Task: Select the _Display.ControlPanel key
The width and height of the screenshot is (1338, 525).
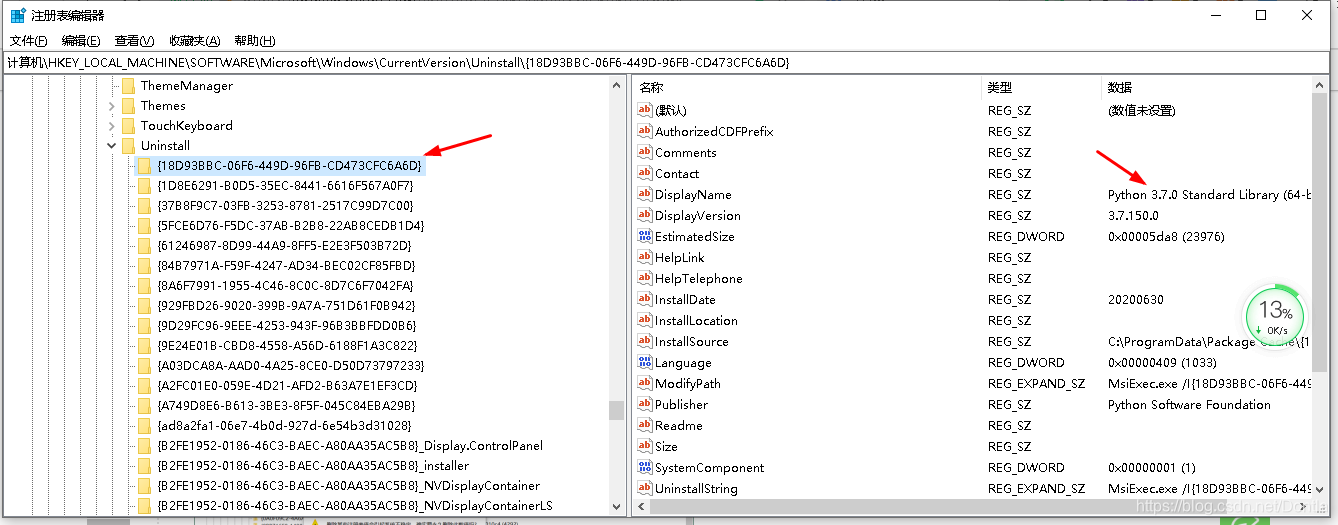Action: [350, 445]
